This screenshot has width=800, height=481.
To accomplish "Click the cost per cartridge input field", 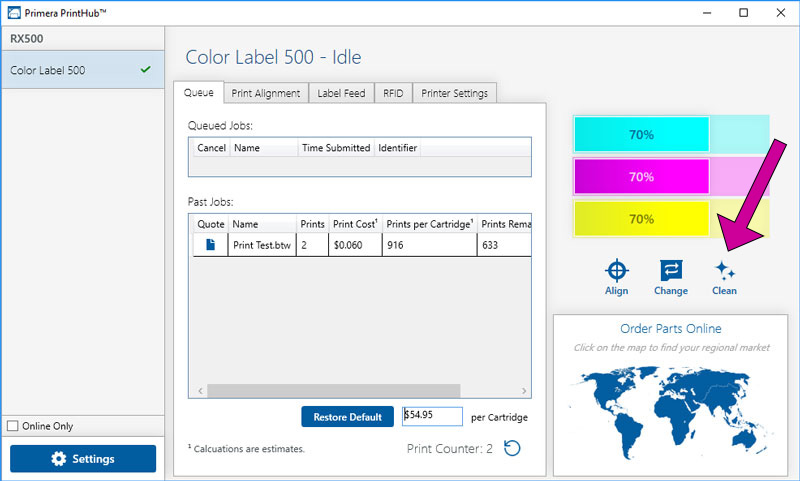I will click(x=432, y=416).
